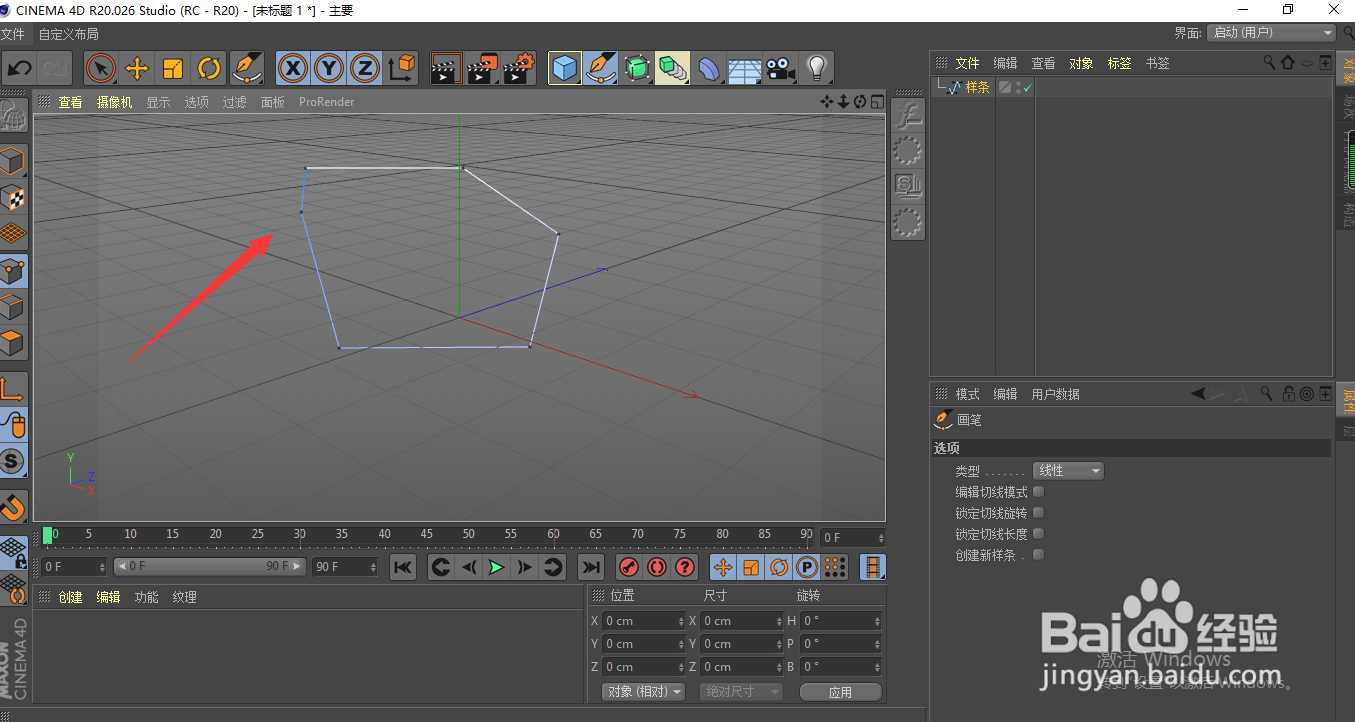Screen dimensions: 1355x722
Task: Open the 对象 (相对) coordinate dropdown
Action: (x=643, y=692)
